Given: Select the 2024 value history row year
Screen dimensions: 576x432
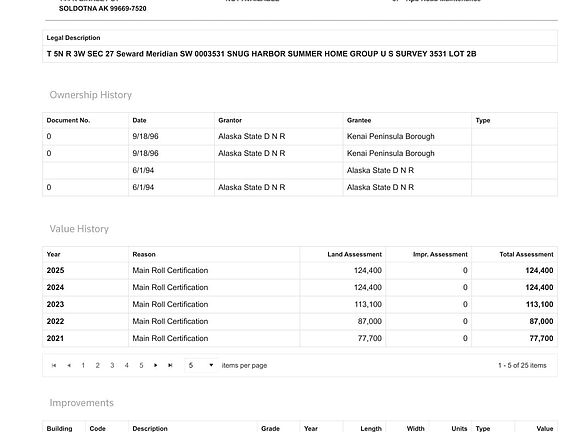Looking at the screenshot, I should (x=55, y=288).
